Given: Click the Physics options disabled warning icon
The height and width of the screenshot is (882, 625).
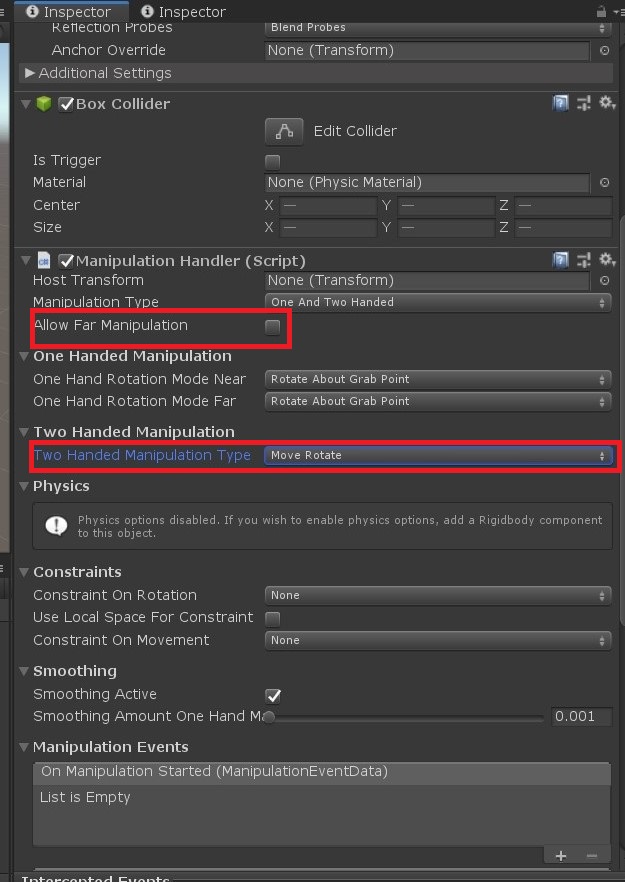Looking at the screenshot, I should pyautogui.click(x=56, y=526).
